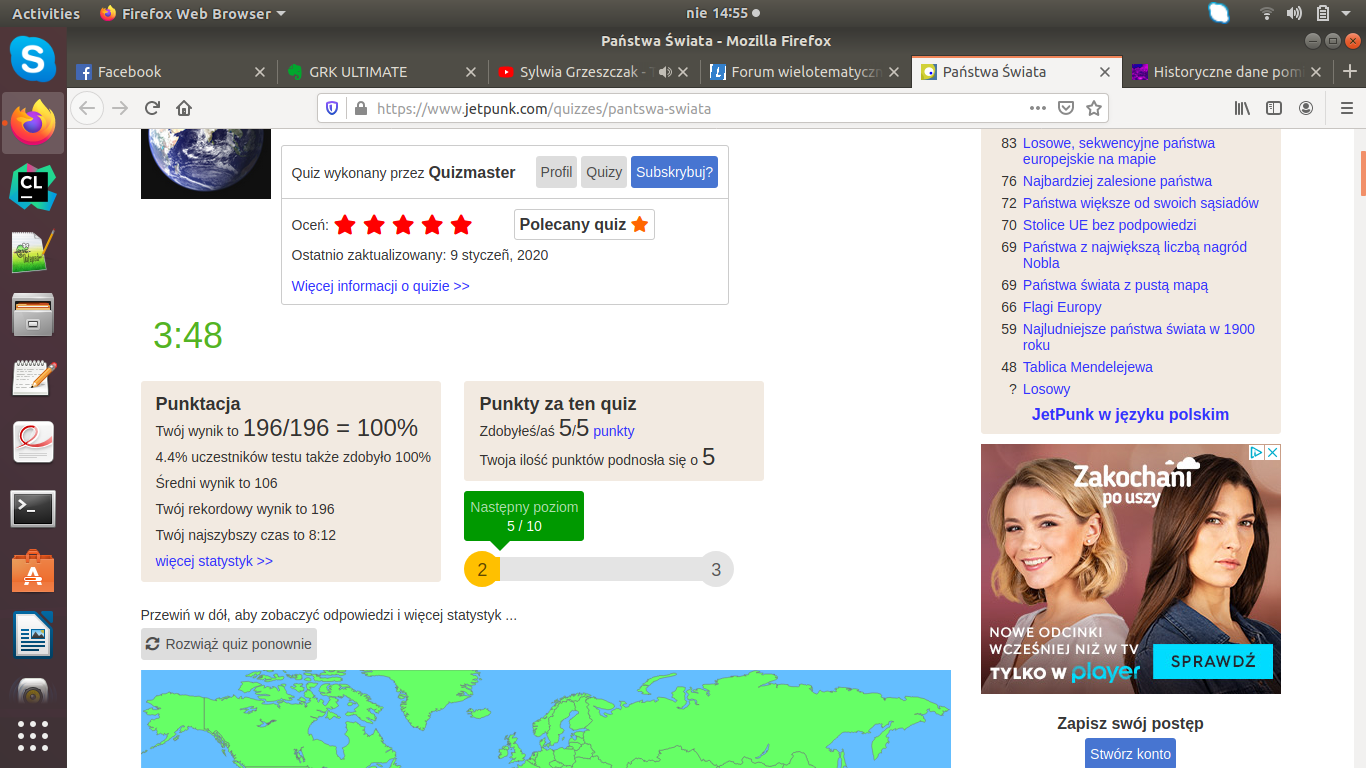Image resolution: width=1366 pixels, height=768 pixels.
Task: Go to the Firefox home page icon
Action: (x=184, y=108)
